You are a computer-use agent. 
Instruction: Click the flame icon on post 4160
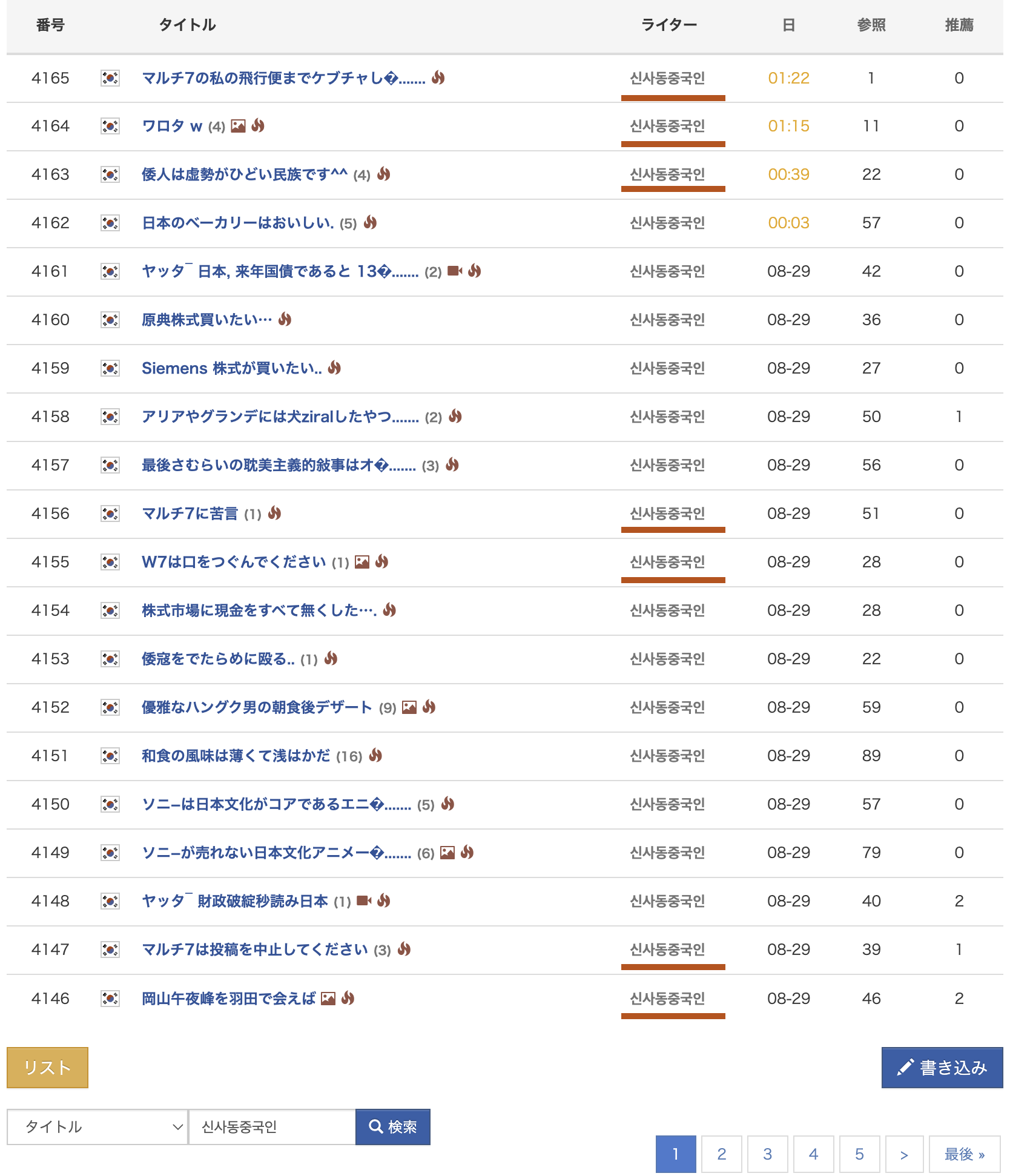[285, 319]
